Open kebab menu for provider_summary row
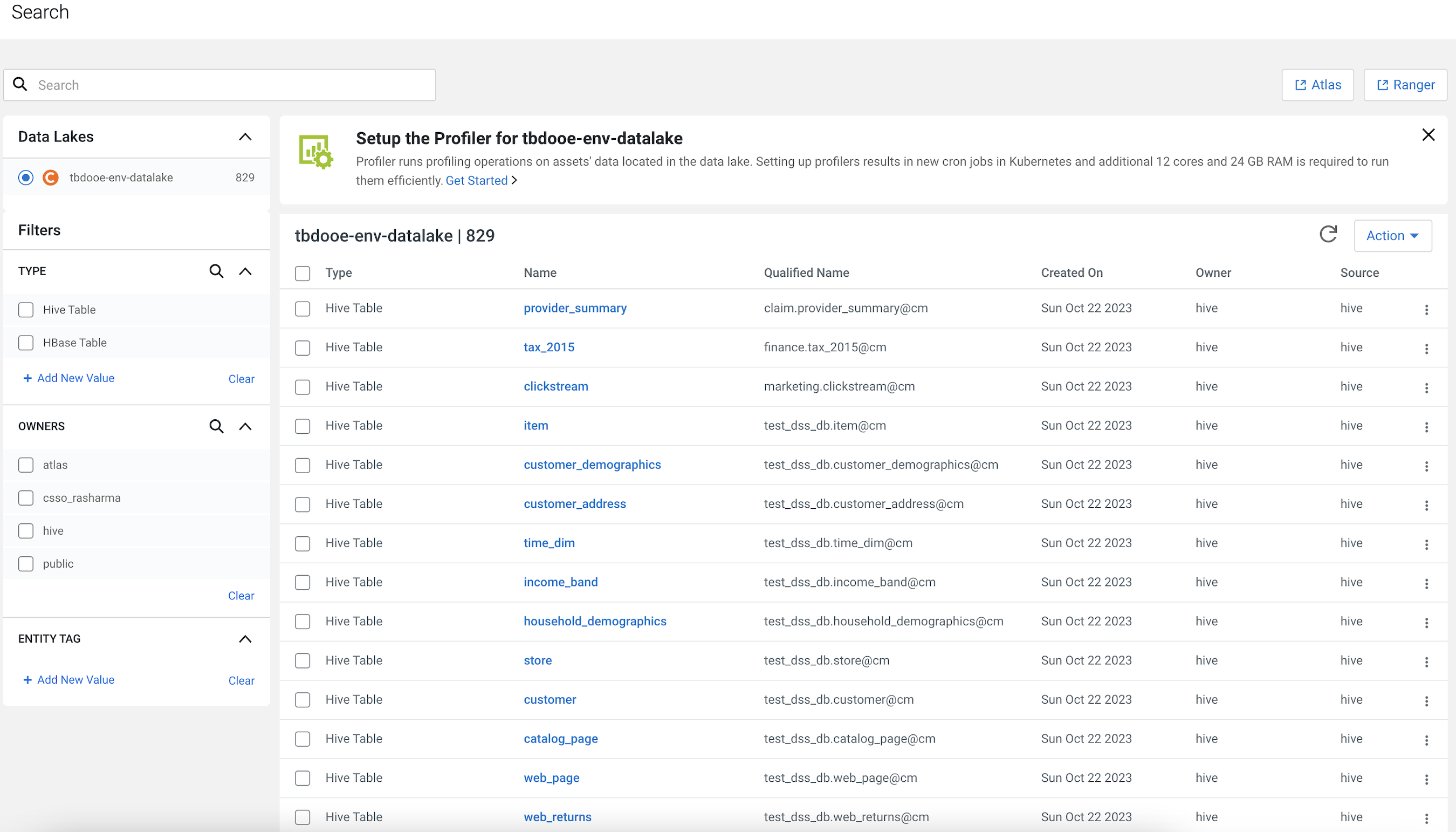This screenshot has height=832, width=1456. [x=1426, y=309]
